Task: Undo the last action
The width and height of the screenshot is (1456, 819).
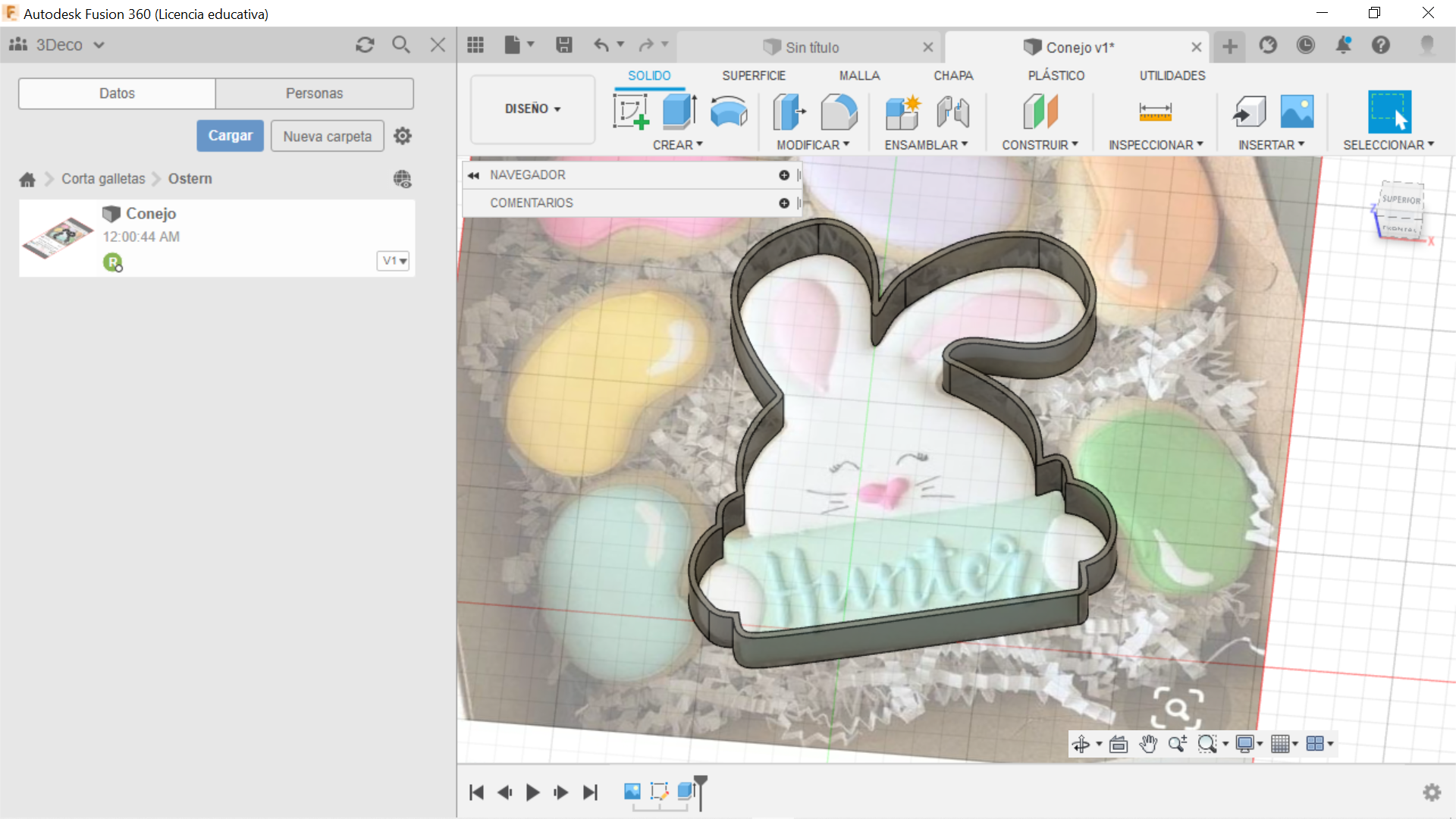Action: [601, 45]
